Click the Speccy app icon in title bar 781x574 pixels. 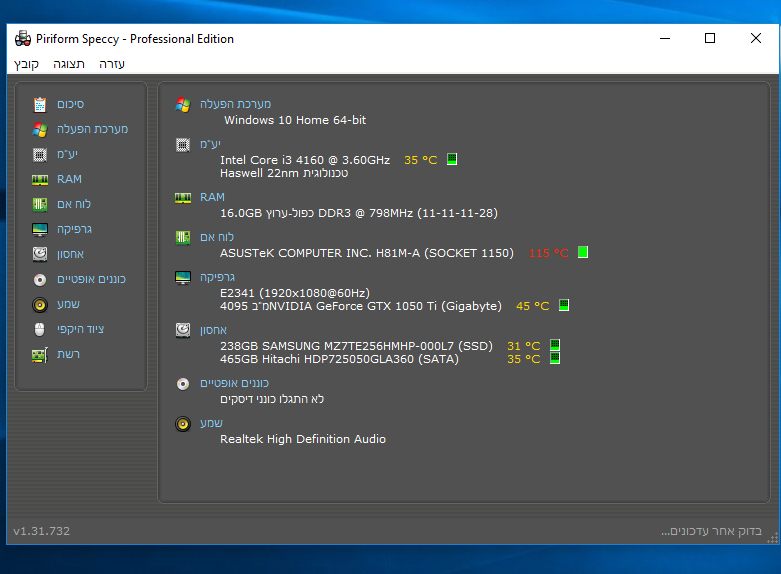23,38
